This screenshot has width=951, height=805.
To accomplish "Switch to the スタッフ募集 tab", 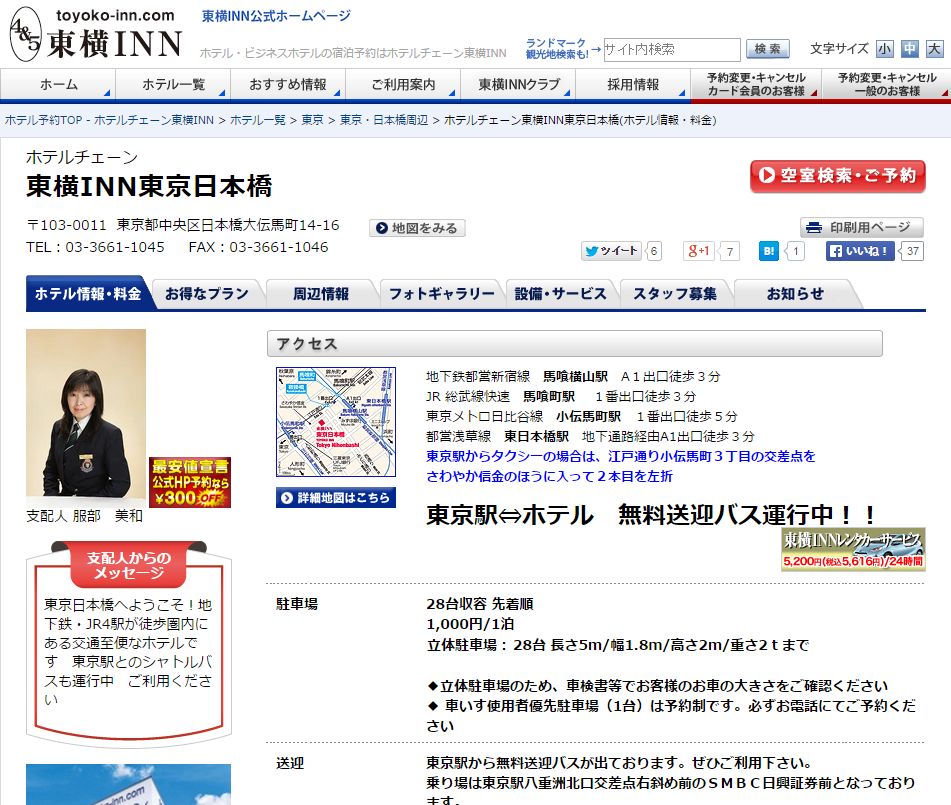I will (x=675, y=294).
